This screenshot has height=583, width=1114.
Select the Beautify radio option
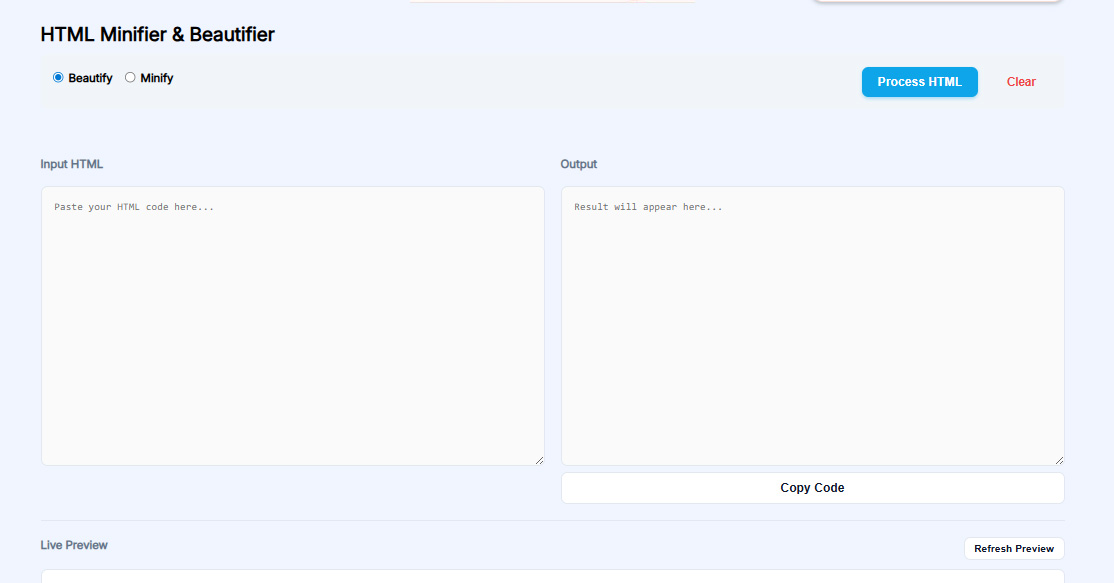pyautogui.click(x=58, y=77)
